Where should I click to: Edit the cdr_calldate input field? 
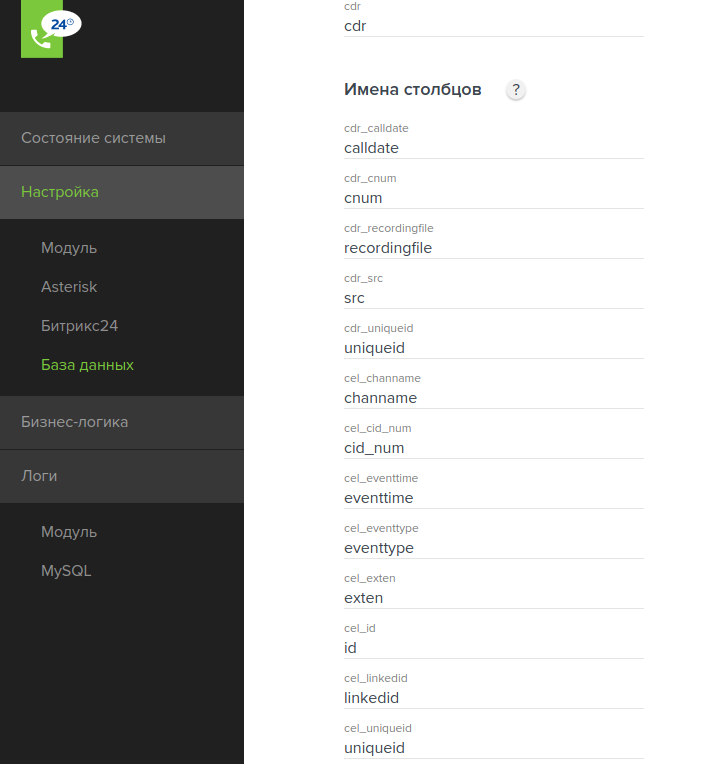[494, 148]
